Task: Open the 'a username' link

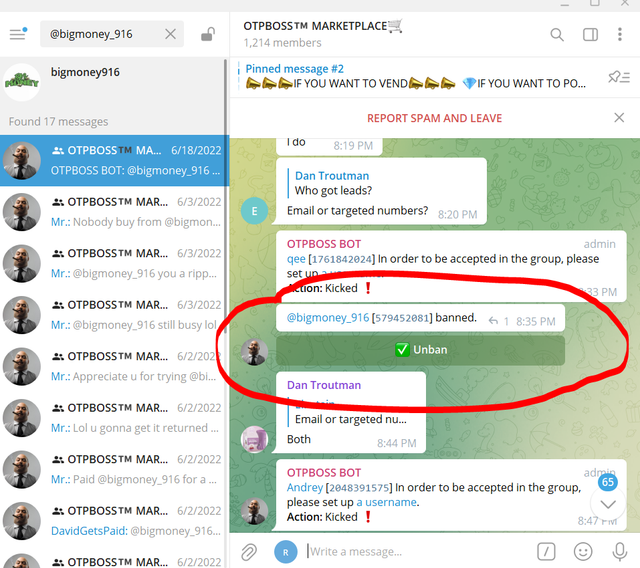Action: (x=387, y=502)
